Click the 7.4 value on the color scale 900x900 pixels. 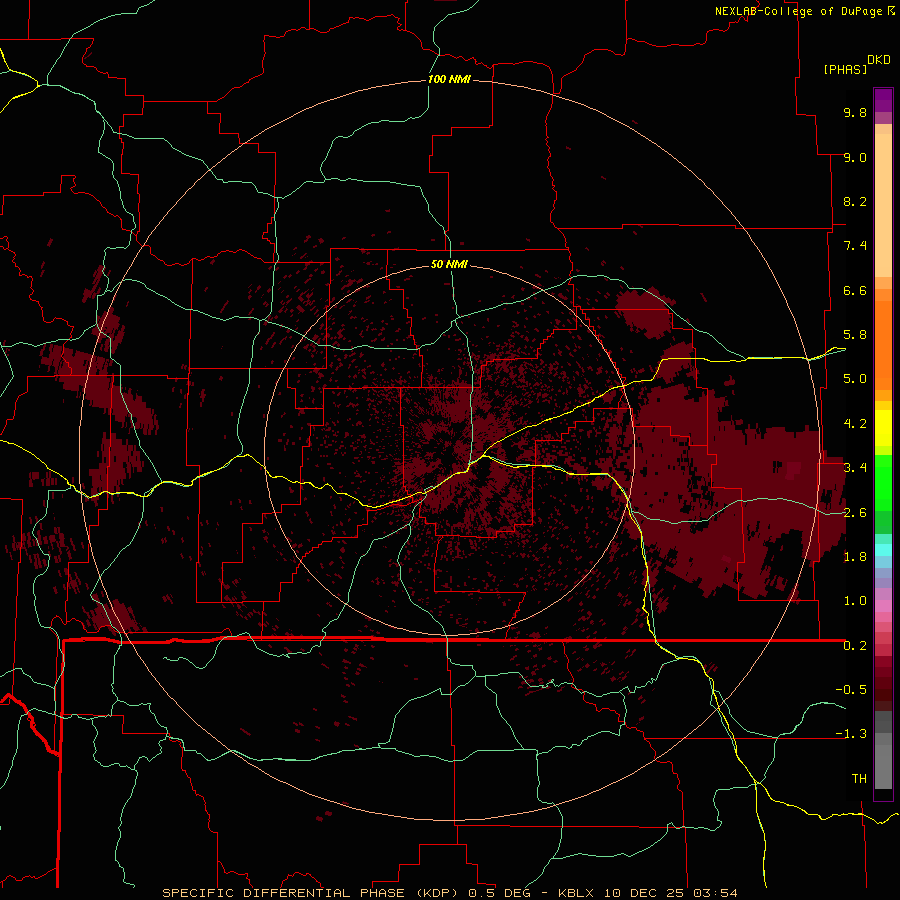(x=855, y=246)
